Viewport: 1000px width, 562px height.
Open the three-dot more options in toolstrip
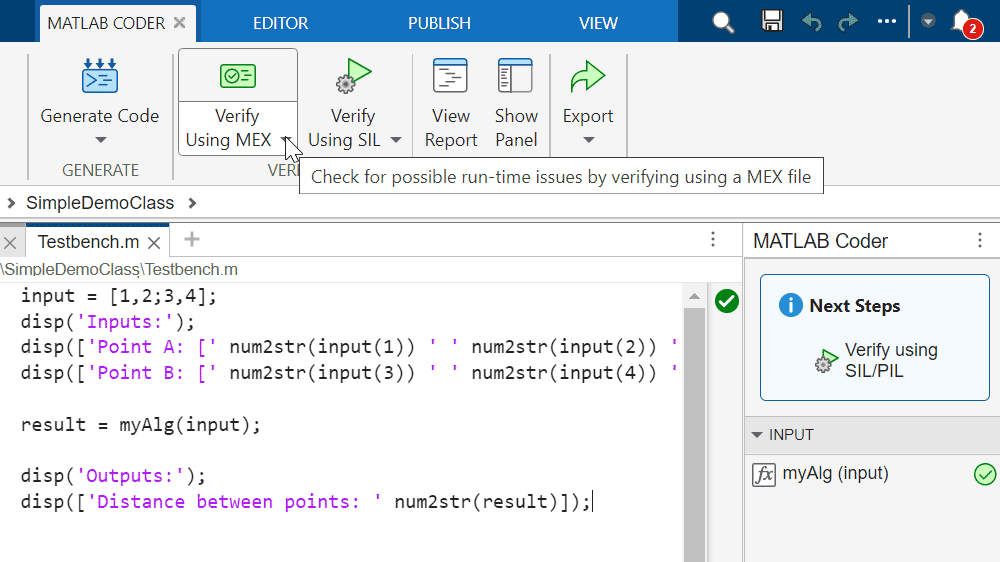coord(886,21)
